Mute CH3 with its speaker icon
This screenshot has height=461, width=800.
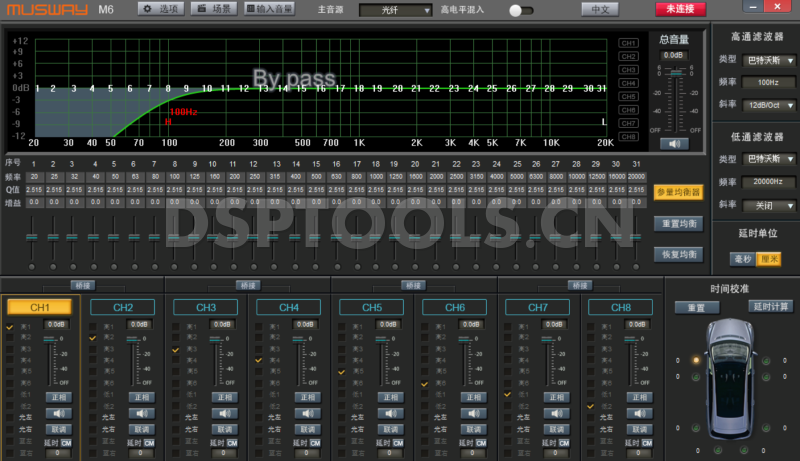(225, 413)
